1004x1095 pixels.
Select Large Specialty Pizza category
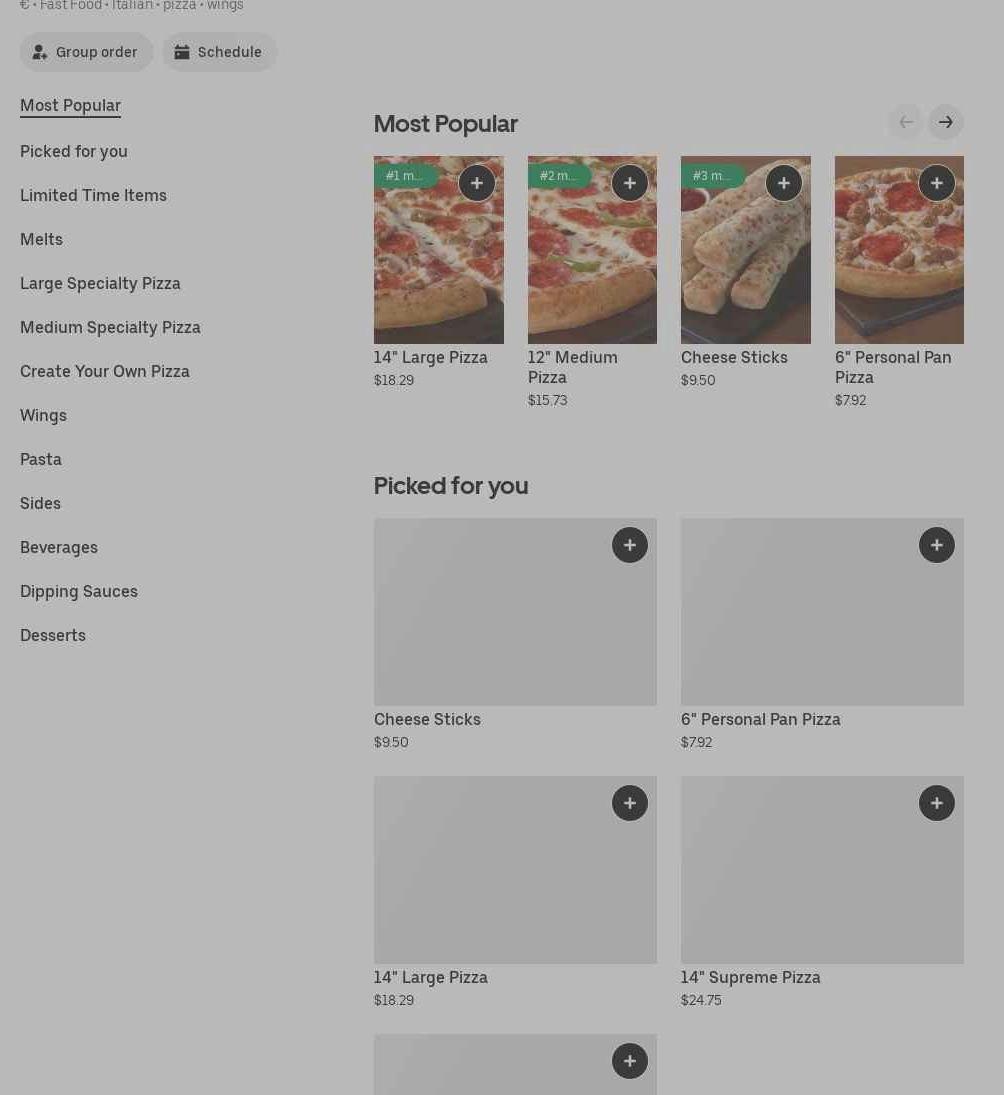click(x=100, y=283)
